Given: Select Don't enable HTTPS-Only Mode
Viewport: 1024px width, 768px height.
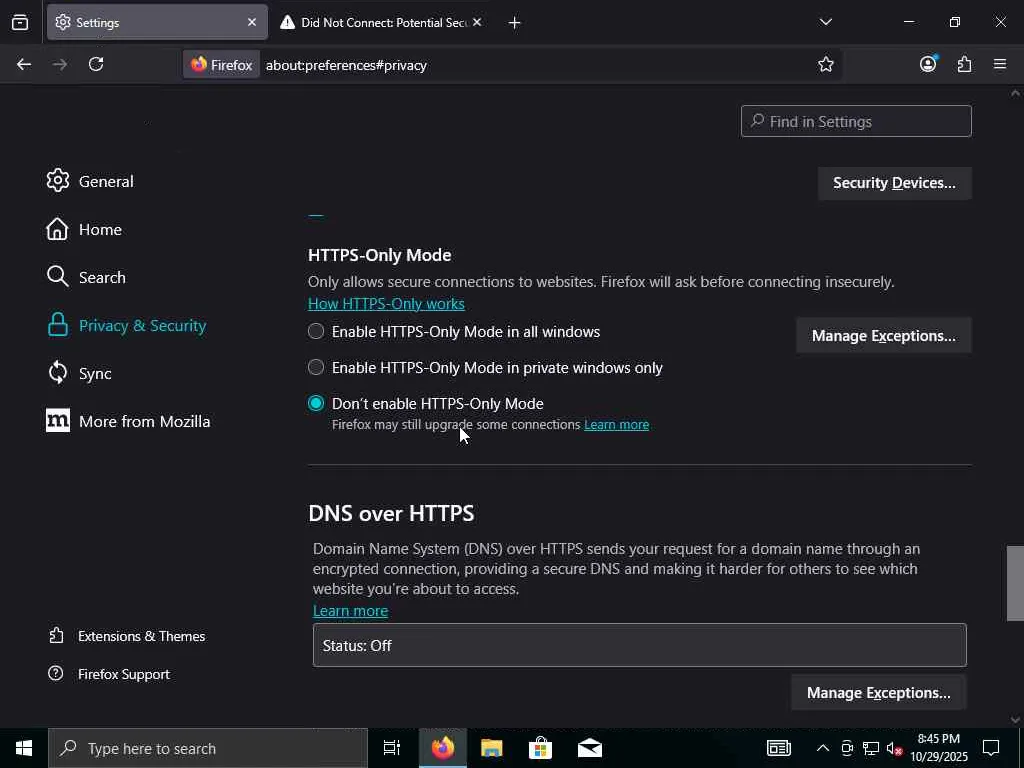Looking at the screenshot, I should tap(316, 403).
